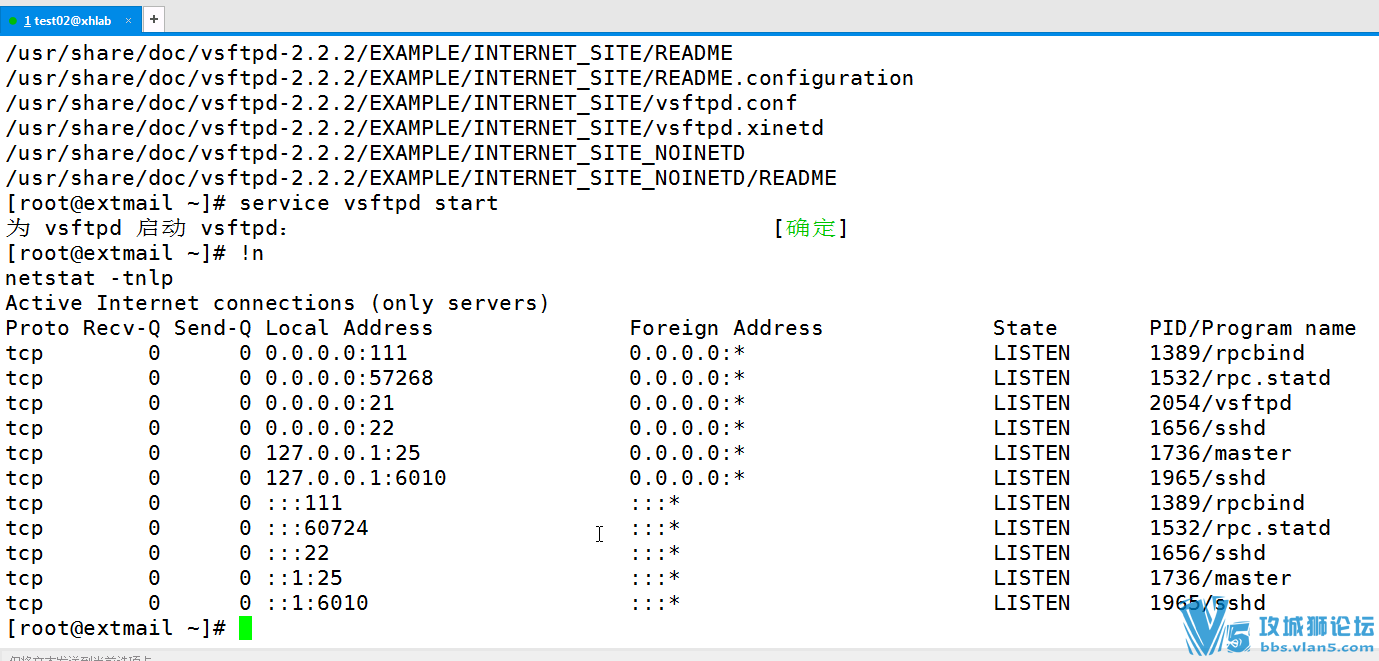
Task: Click the green connection status dot on the tab
Action: [x=13, y=21]
